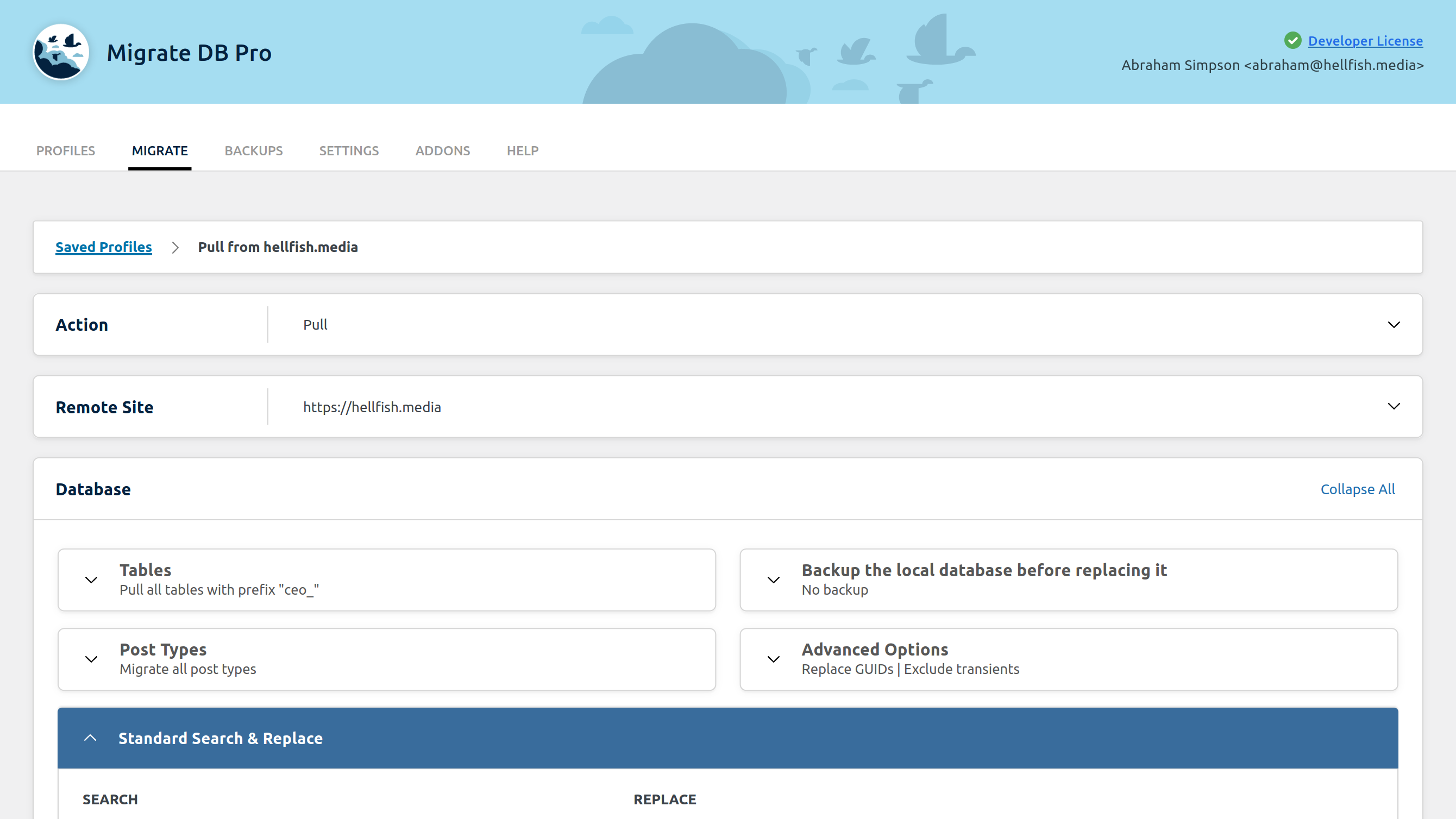
Task: Click the REPLACE column header
Action: 664,800
